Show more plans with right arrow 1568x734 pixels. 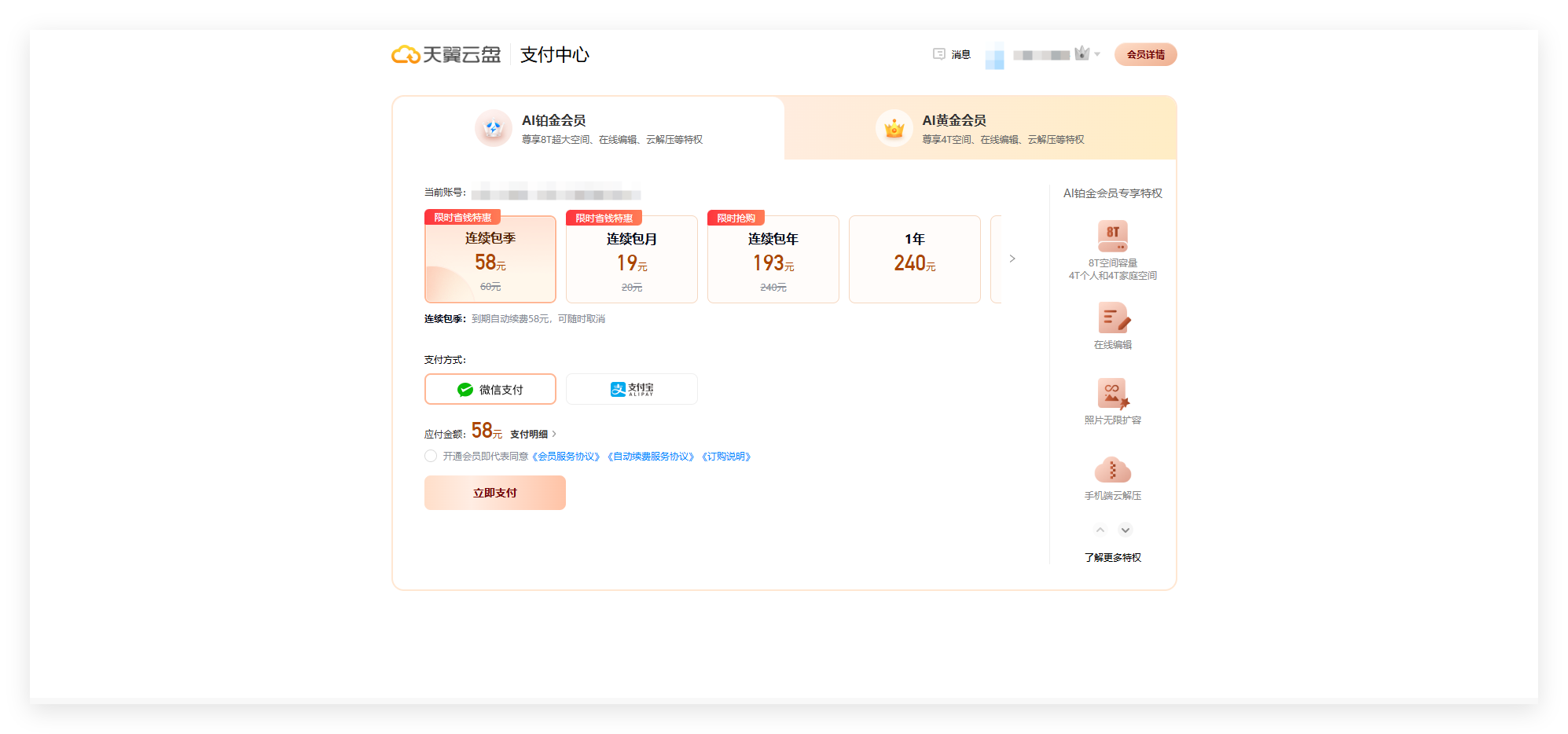[1012, 259]
